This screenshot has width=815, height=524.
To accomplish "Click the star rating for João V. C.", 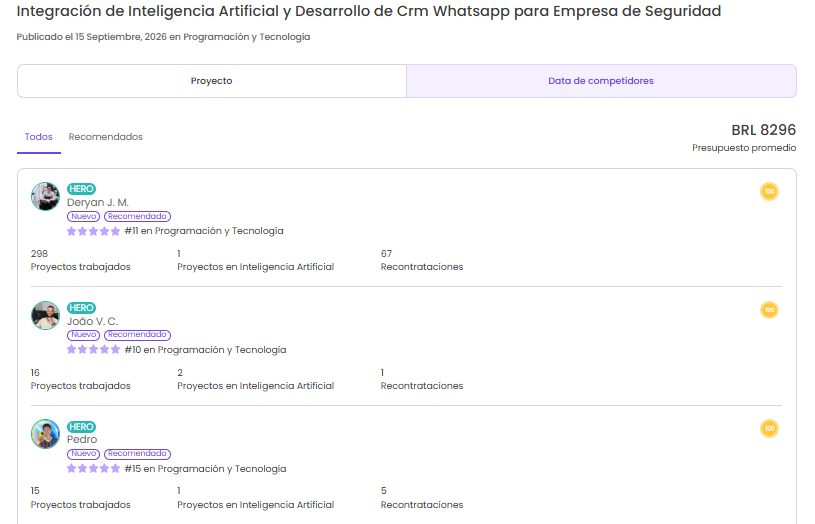I will pyautogui.click(x=94, y=349).
